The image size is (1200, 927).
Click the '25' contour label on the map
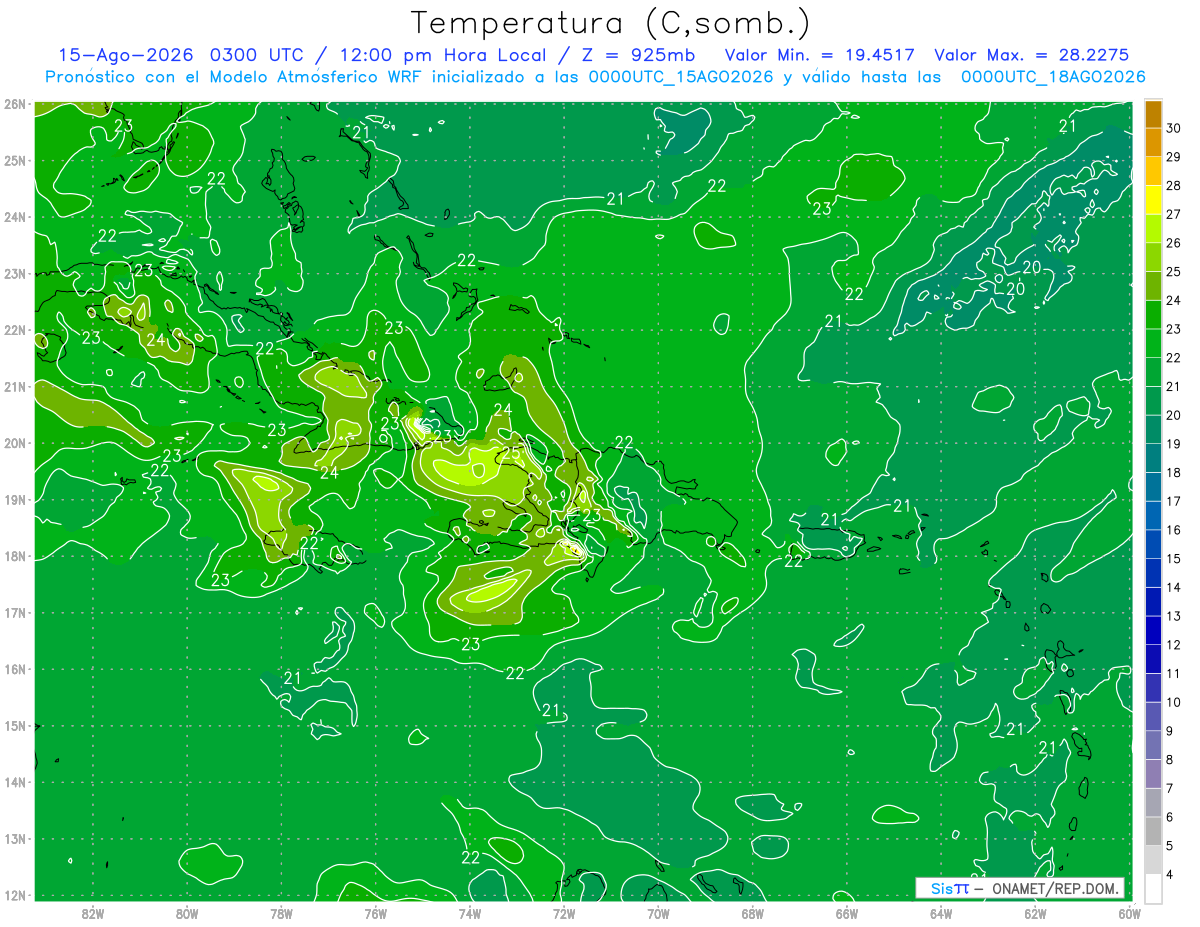511,452
